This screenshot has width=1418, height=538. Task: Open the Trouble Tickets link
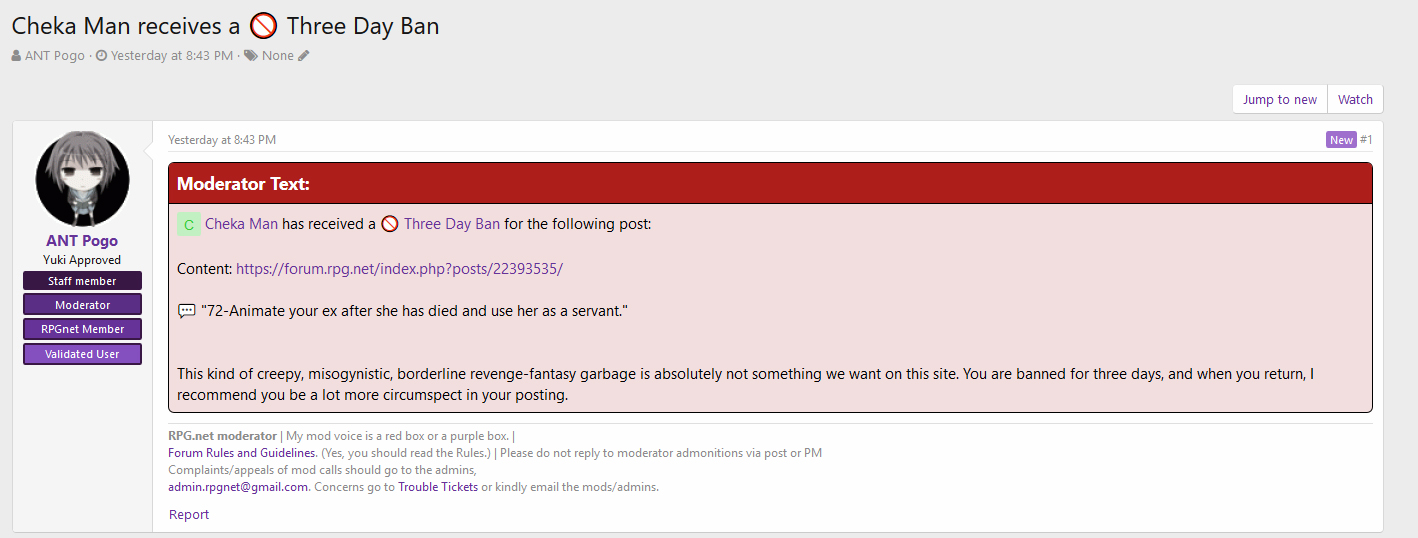(x=438, y=487)
